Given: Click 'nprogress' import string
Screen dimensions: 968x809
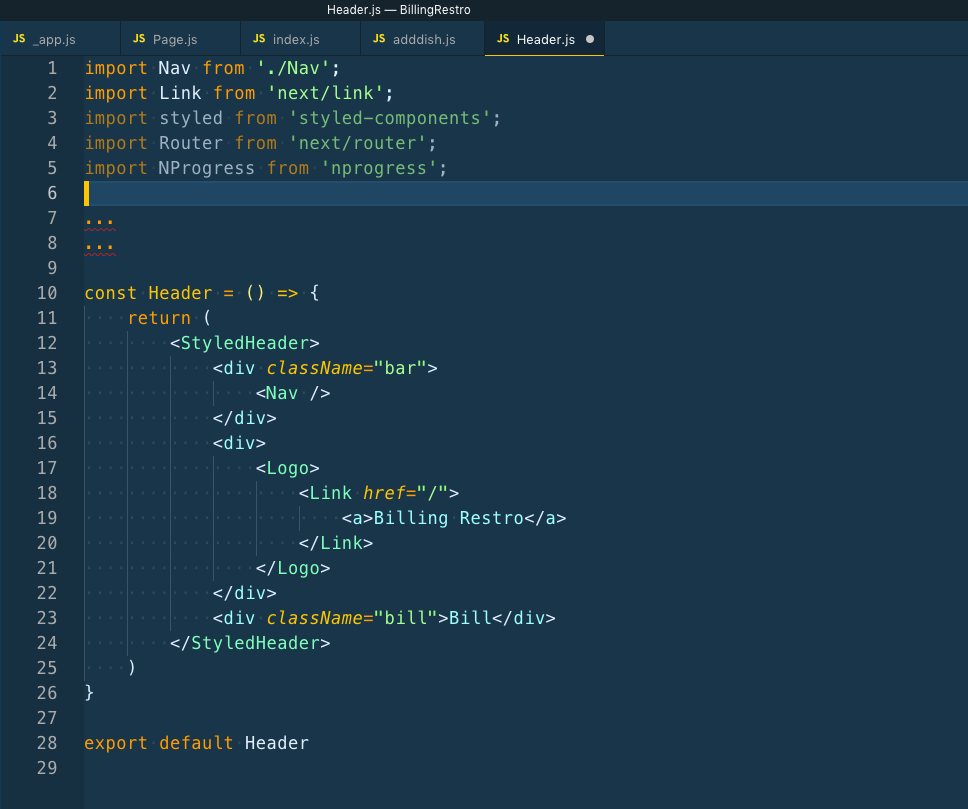Looking at the screenshot, I should click(379, 168).
